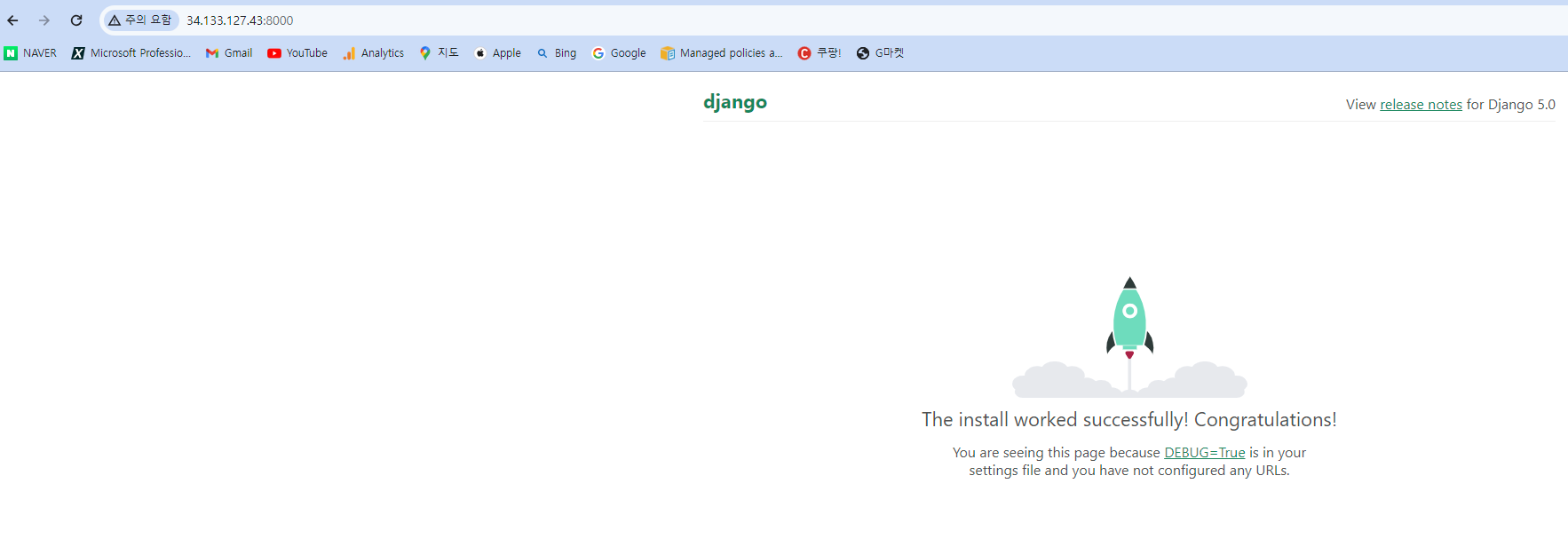Open the 쿠팡! bookmark
Image resolution: width=1568 pixels, height=547 pixels.
pyautogui.click(x=819, y=53)
